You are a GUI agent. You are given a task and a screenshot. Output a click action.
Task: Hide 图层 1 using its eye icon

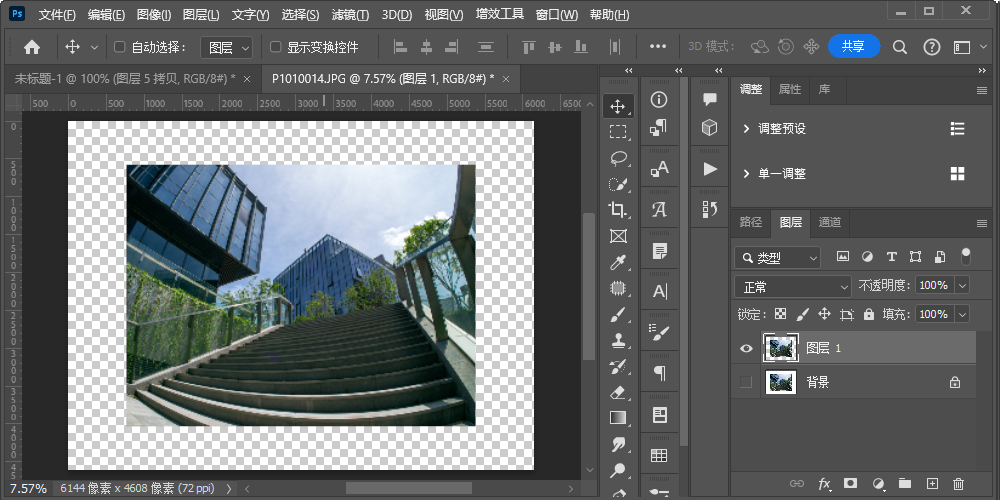(x=746, y=348)
